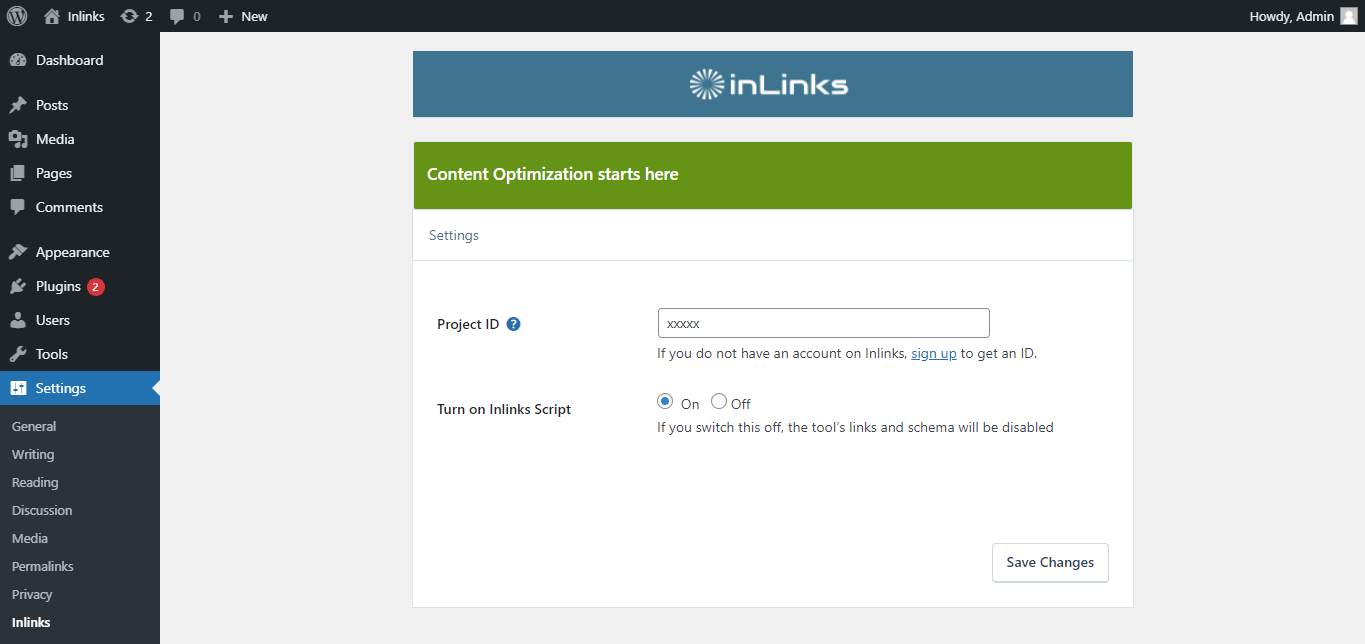This screenshot has width=1365, height=644.
Task: Open Writing settings submenu
Action: coord(33,454)
